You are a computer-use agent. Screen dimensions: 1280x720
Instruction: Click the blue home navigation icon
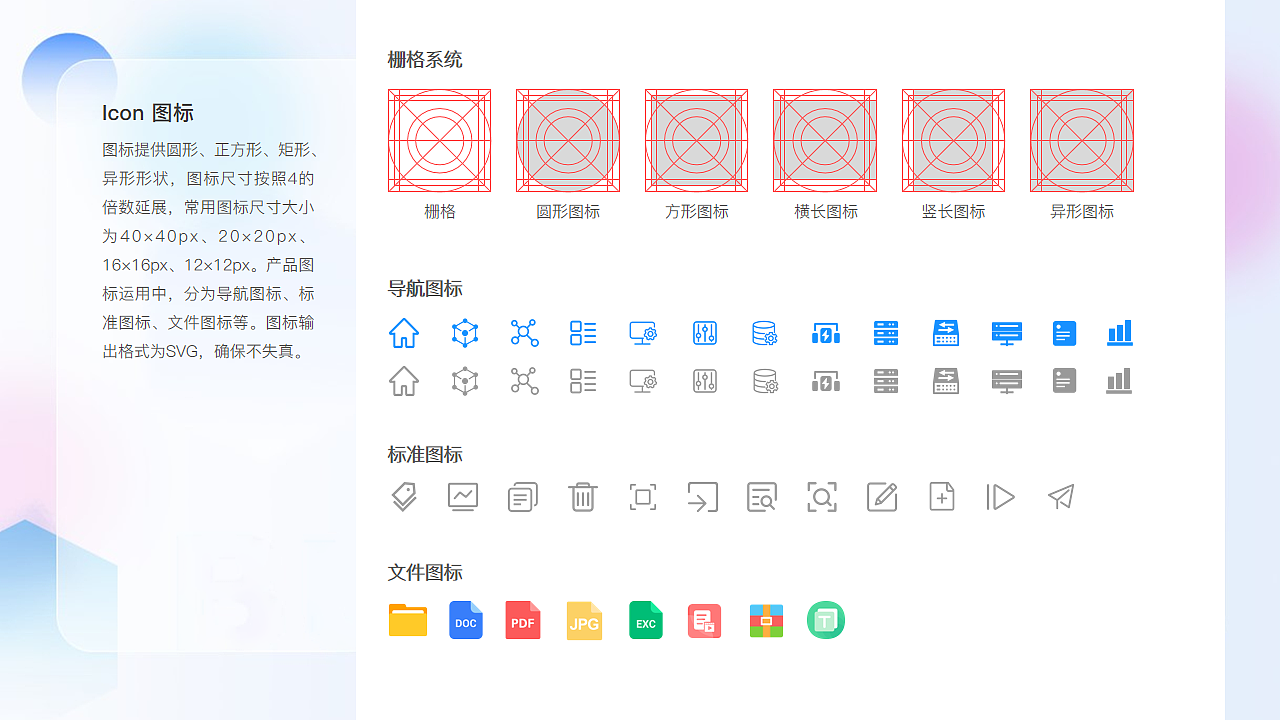click(404, 333)
